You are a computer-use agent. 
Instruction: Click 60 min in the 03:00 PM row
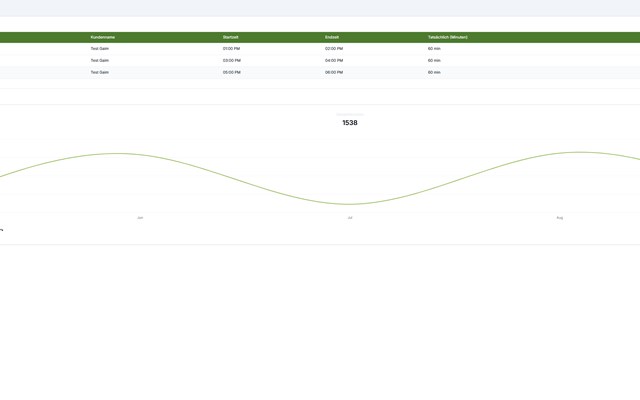pyautogui.click(x=434, y=60)
